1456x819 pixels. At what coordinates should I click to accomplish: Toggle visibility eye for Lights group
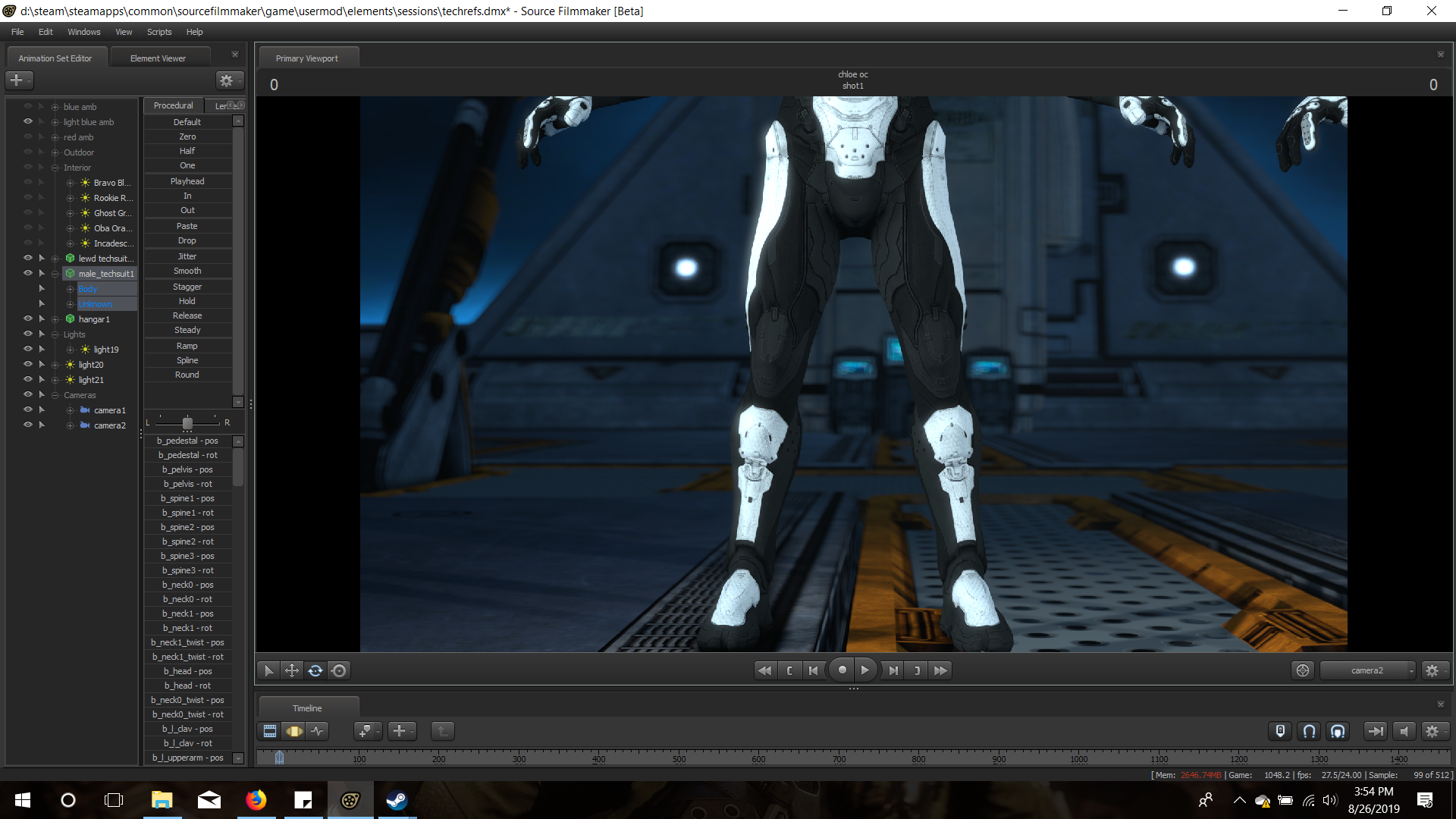[x=28, y=334]
